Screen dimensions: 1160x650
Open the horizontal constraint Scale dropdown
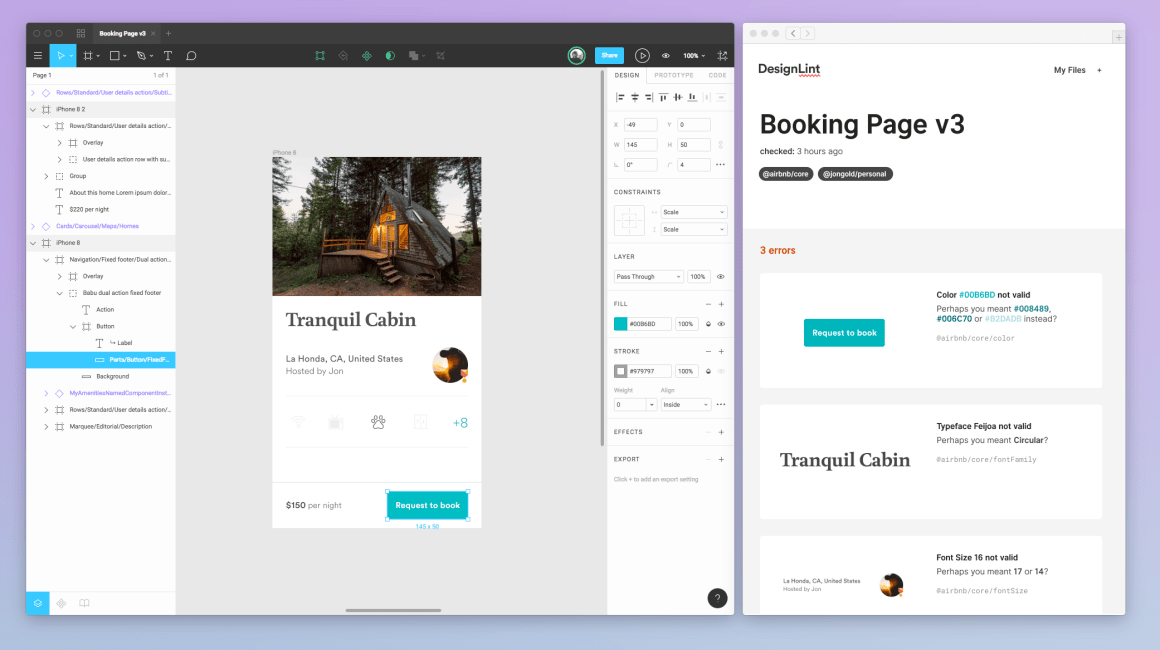pos(693,212)
